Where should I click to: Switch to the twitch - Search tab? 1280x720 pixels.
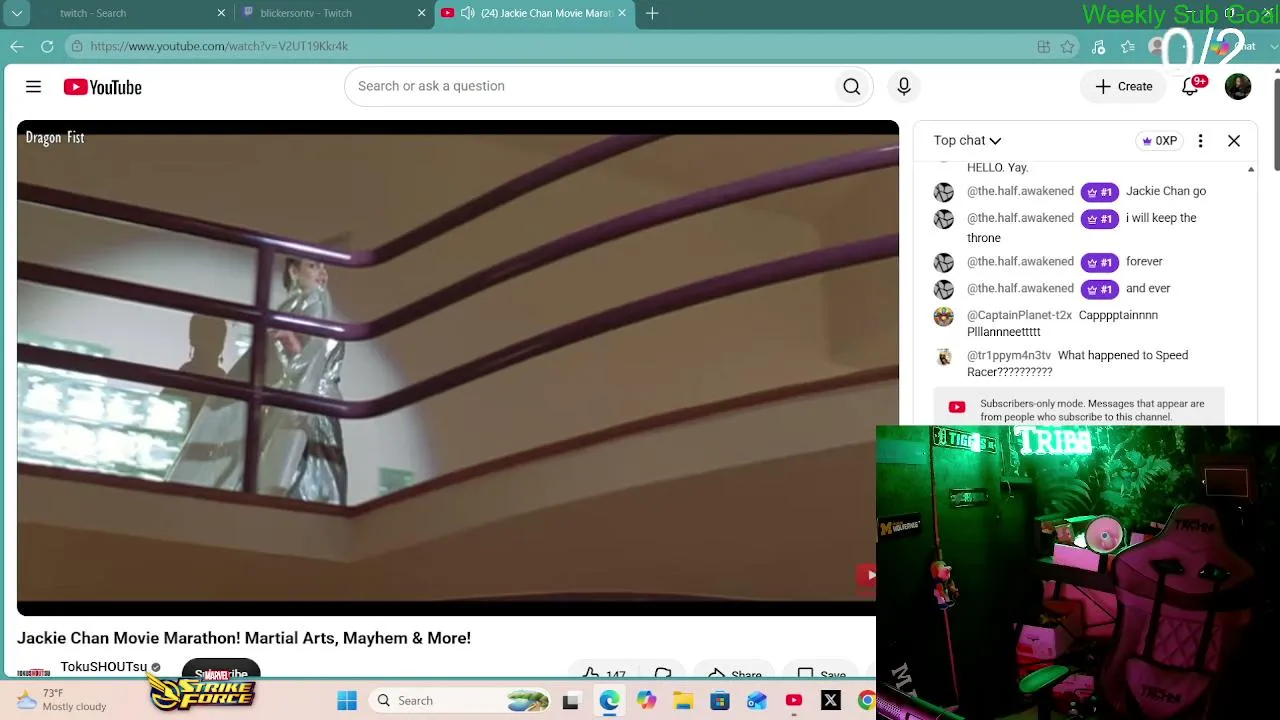coord(132,13)
